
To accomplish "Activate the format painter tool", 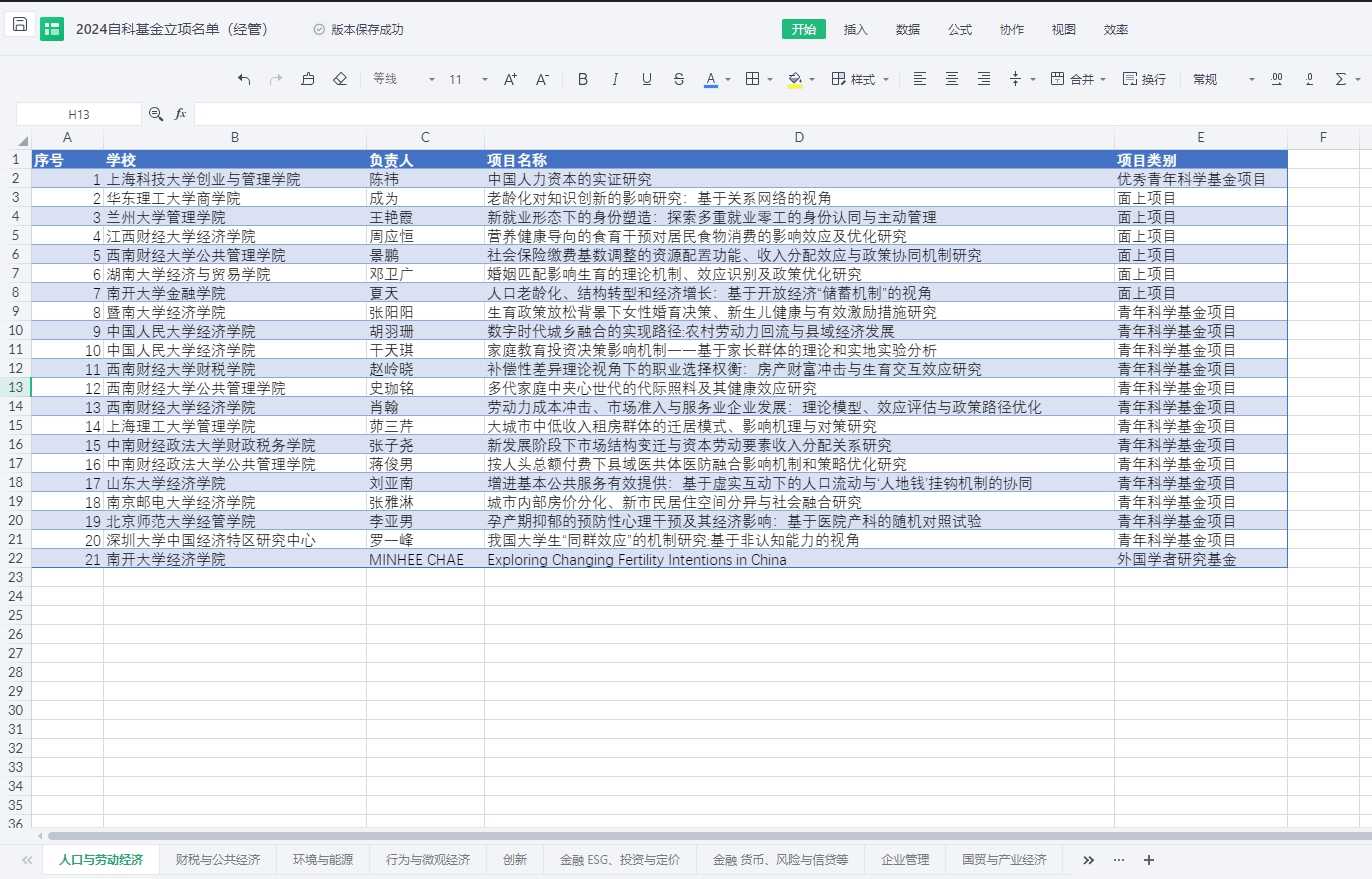I will pos(308,79).
